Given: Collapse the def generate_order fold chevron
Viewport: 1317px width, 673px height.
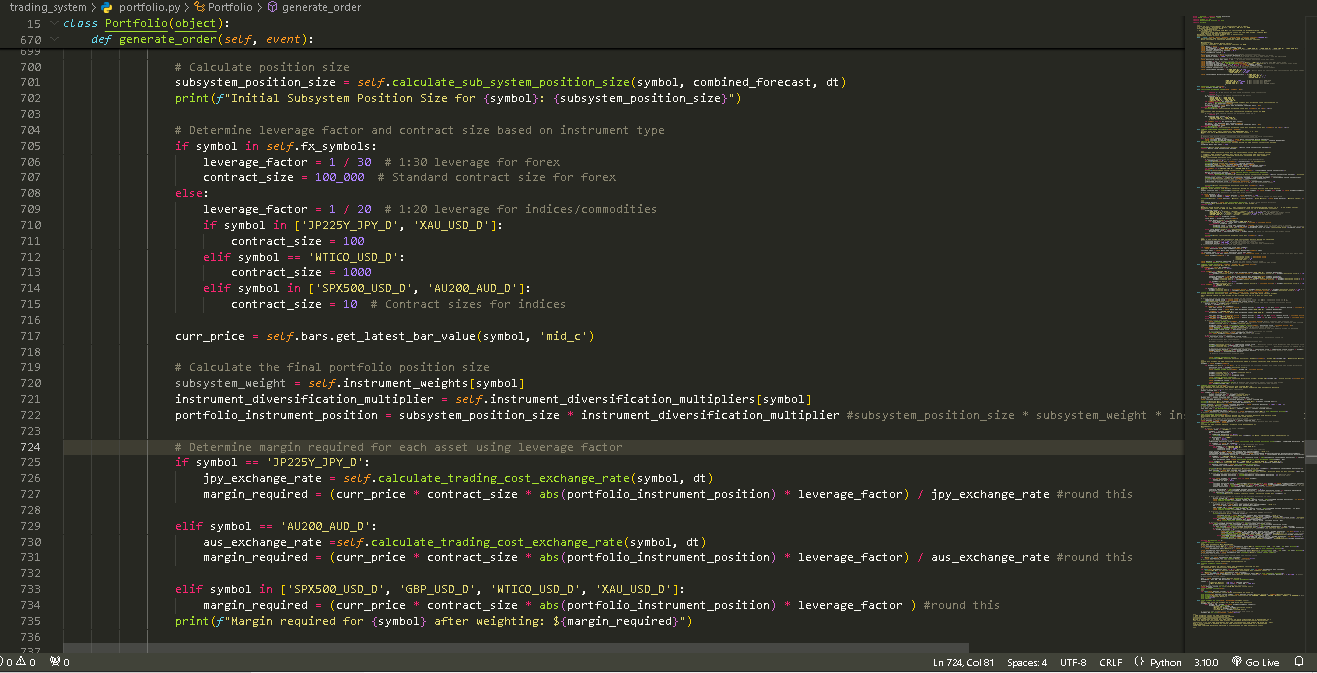Looking at the screenshot, I should point(53,39).
